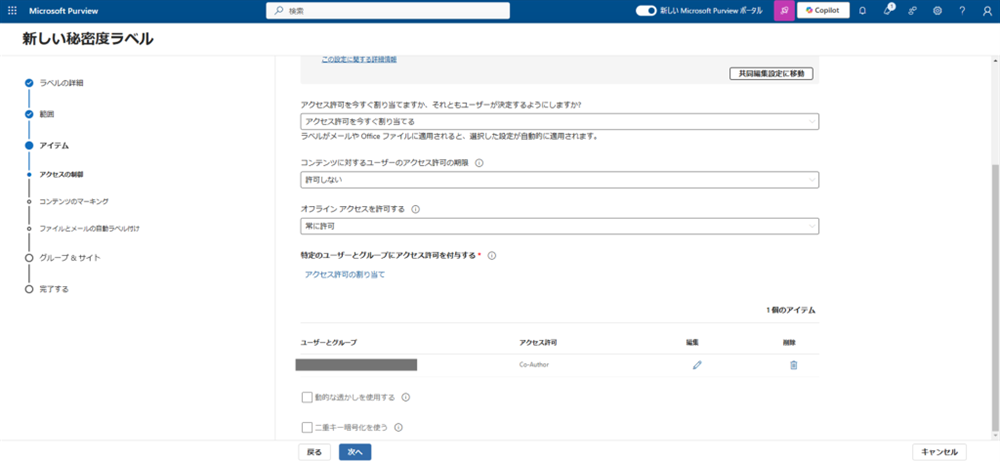The width and height of the screenshot is (1000, 463).
Task: Expand the アクセス許可を今すぐ割り当てる dropdown
Action: click(559, 122)
